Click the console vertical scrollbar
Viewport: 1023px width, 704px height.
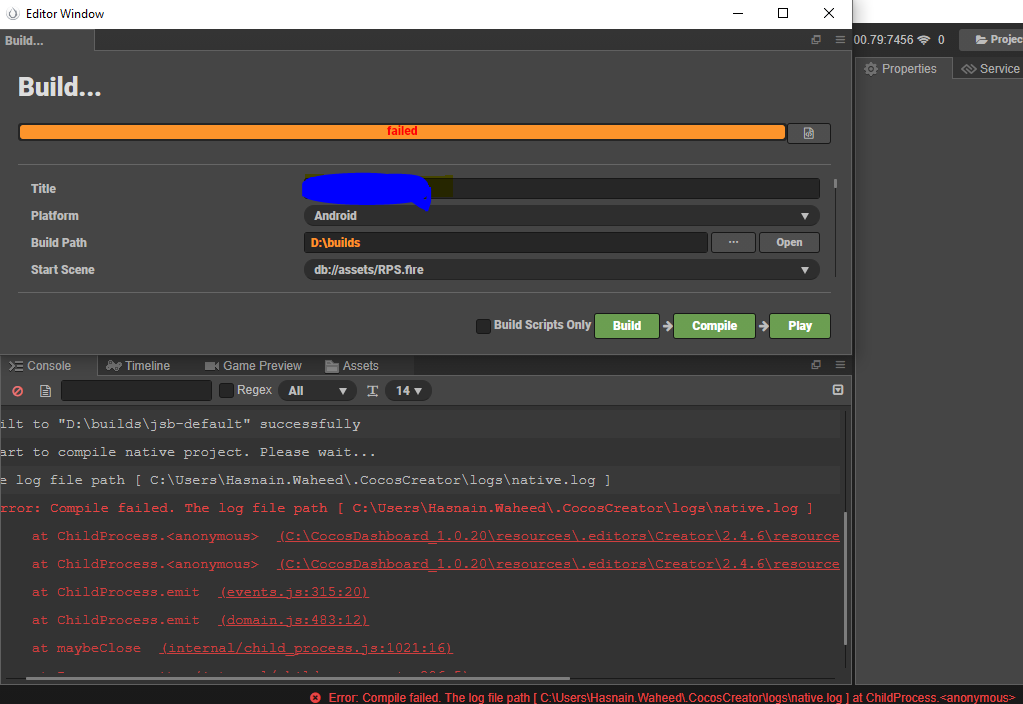click(846, 577)
